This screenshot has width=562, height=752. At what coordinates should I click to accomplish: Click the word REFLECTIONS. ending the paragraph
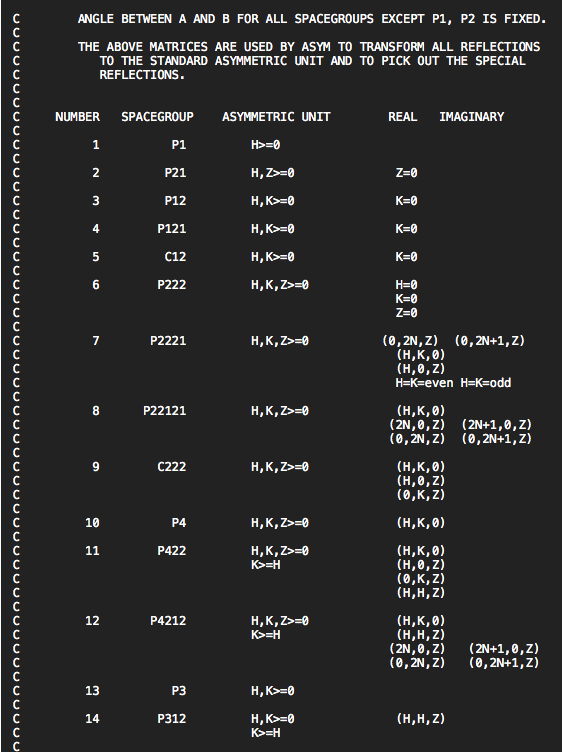tap(142, 75)
